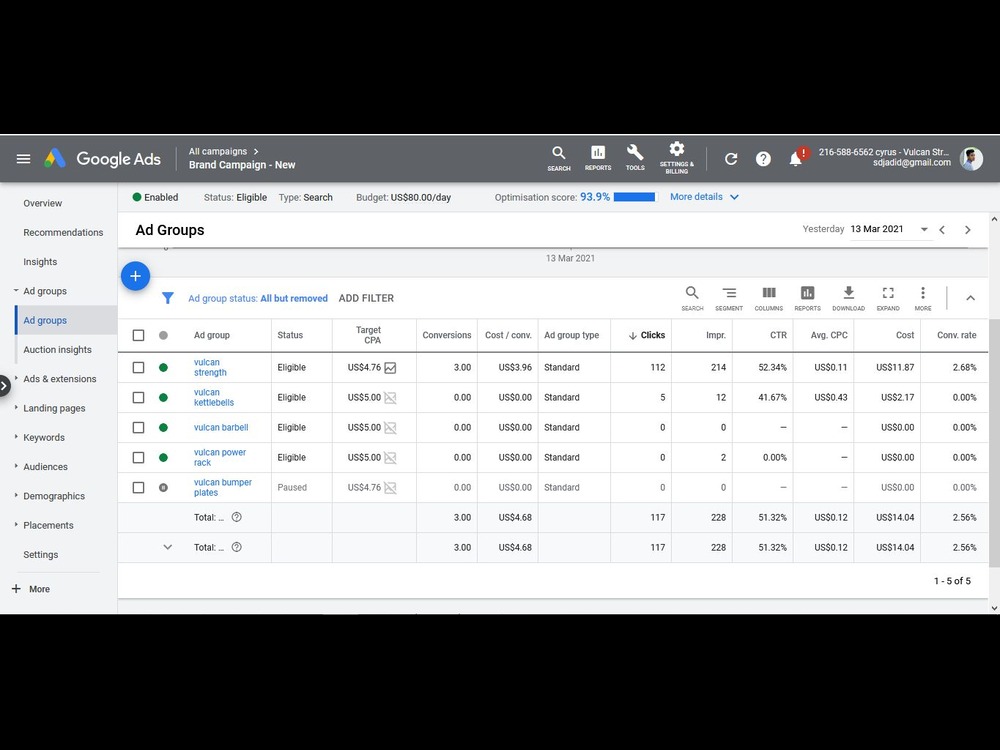Tick the vulcan strength row checkbox
The image size is (1000, 750).
138,368
